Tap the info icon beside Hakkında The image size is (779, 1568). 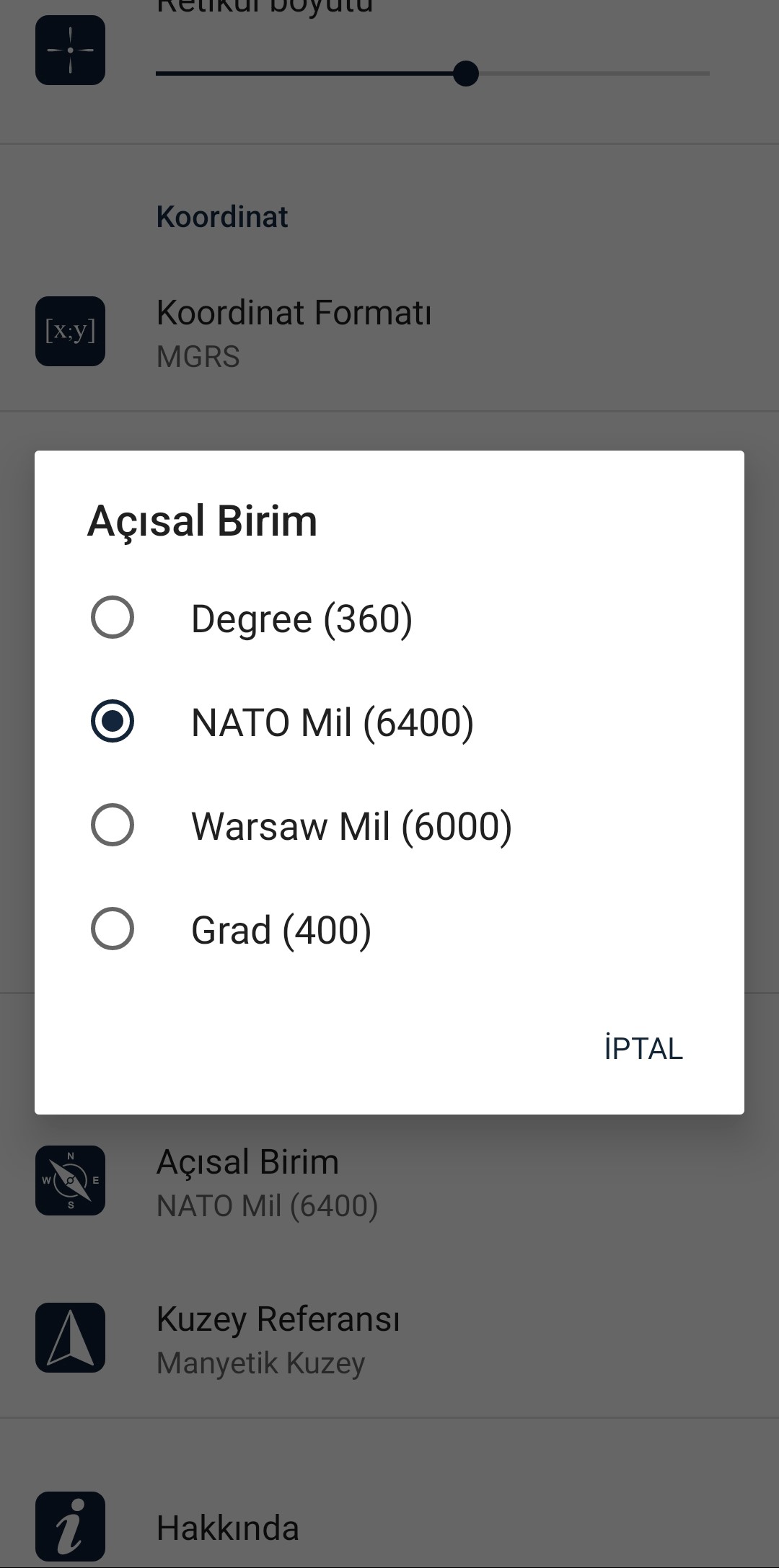tap(70, 1525)
